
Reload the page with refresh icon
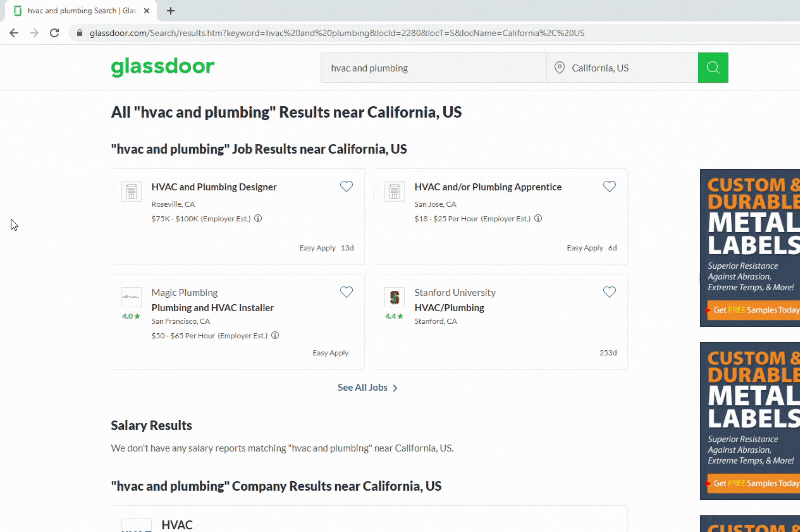coord(55,33)
